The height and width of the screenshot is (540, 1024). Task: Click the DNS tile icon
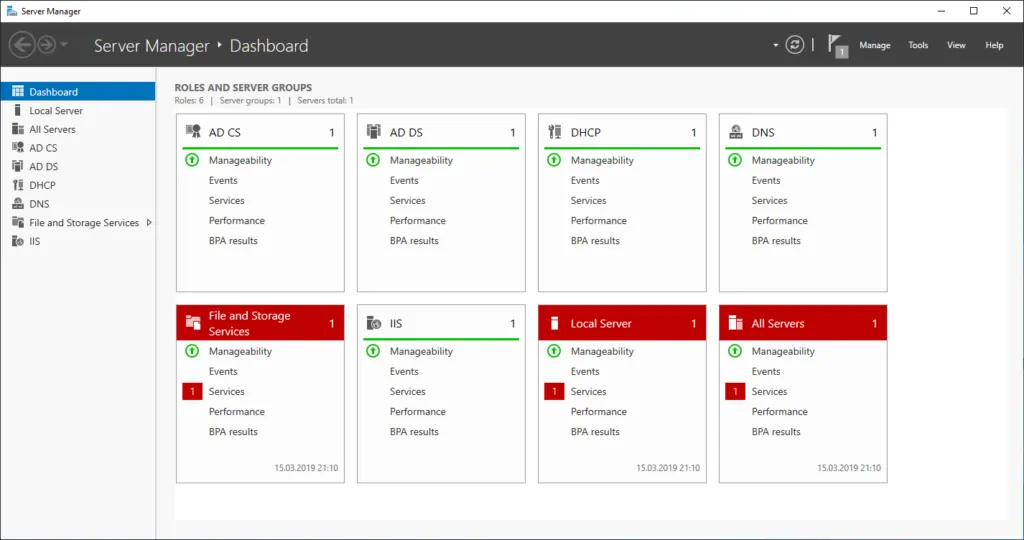click(736, 132)
